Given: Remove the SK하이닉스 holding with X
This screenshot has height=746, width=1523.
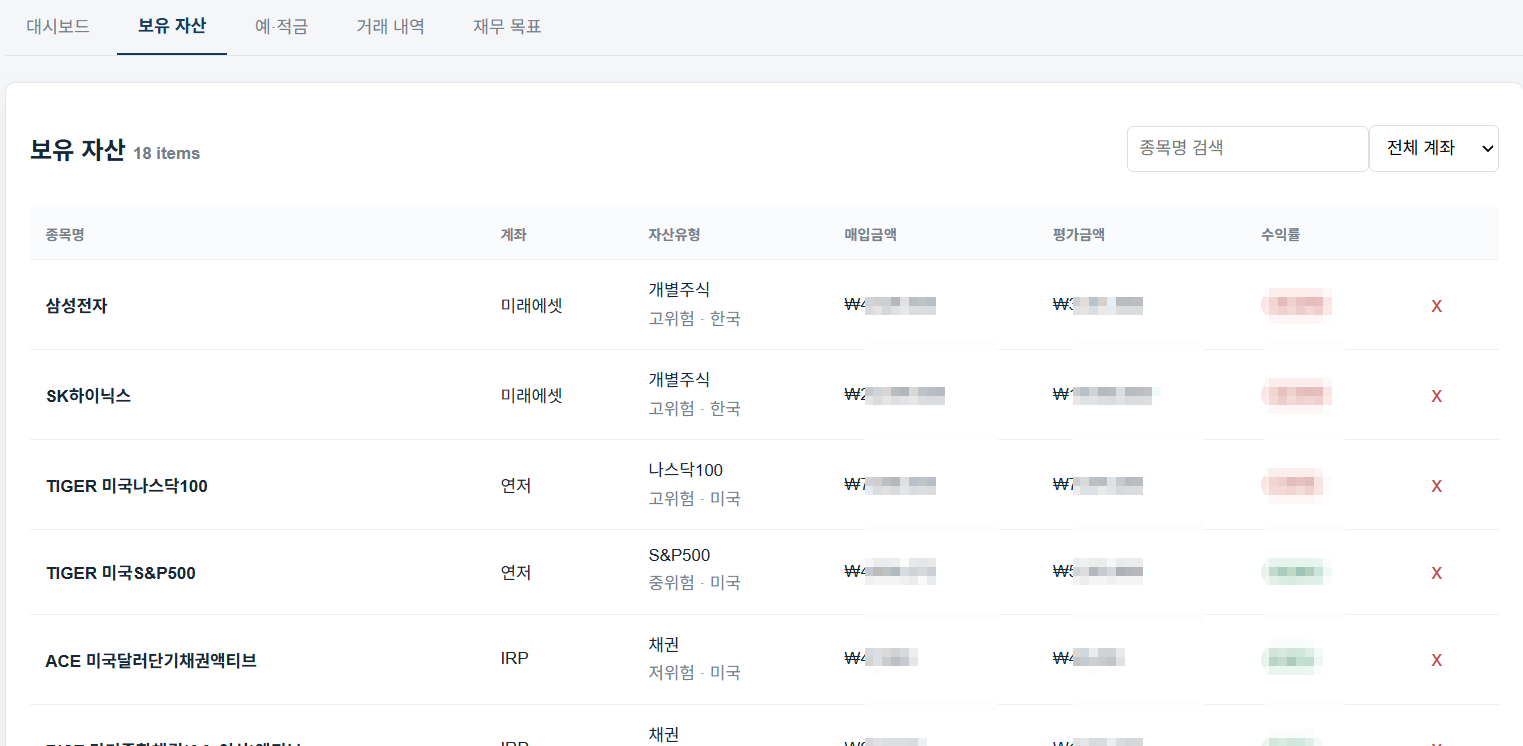Looking at the screenshot, I should tap(1436, 396).
